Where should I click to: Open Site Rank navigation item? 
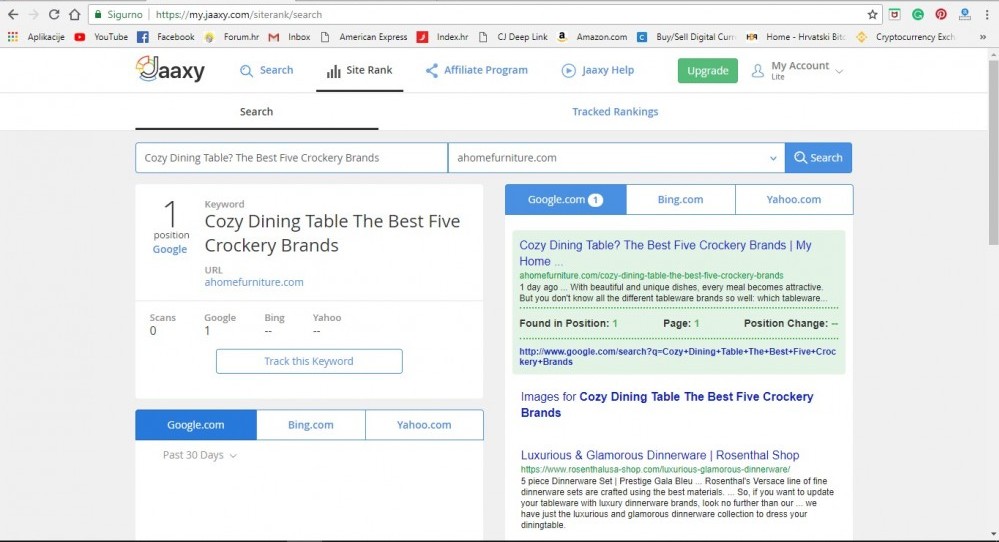[x=359, y=70]
